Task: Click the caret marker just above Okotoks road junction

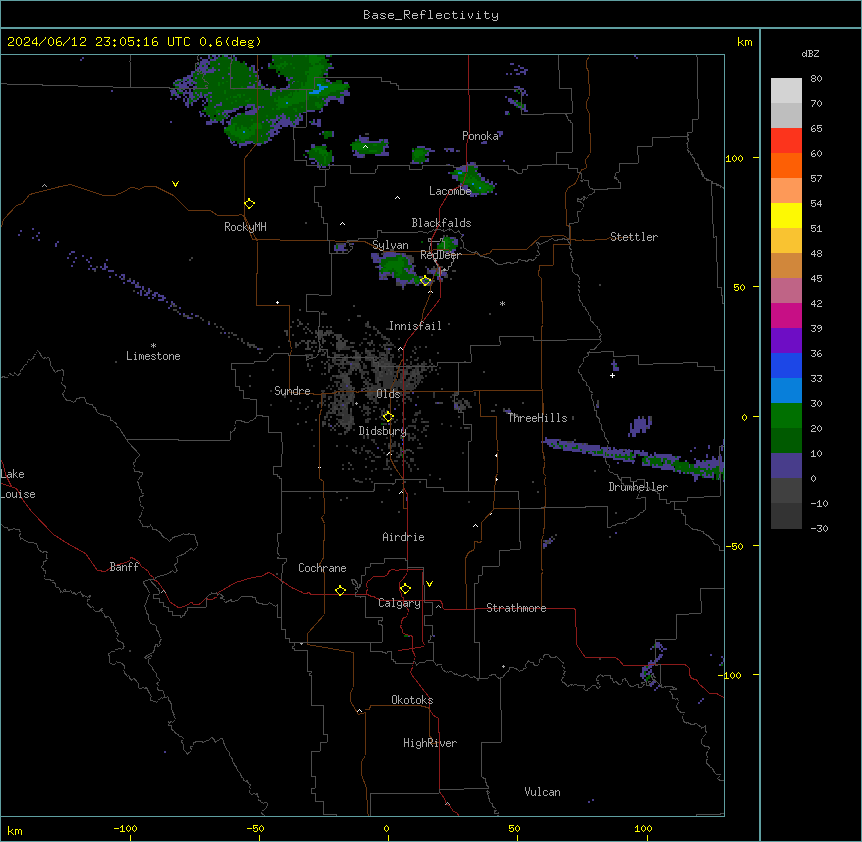Action: pyautogui.click(x=360, y=711)
